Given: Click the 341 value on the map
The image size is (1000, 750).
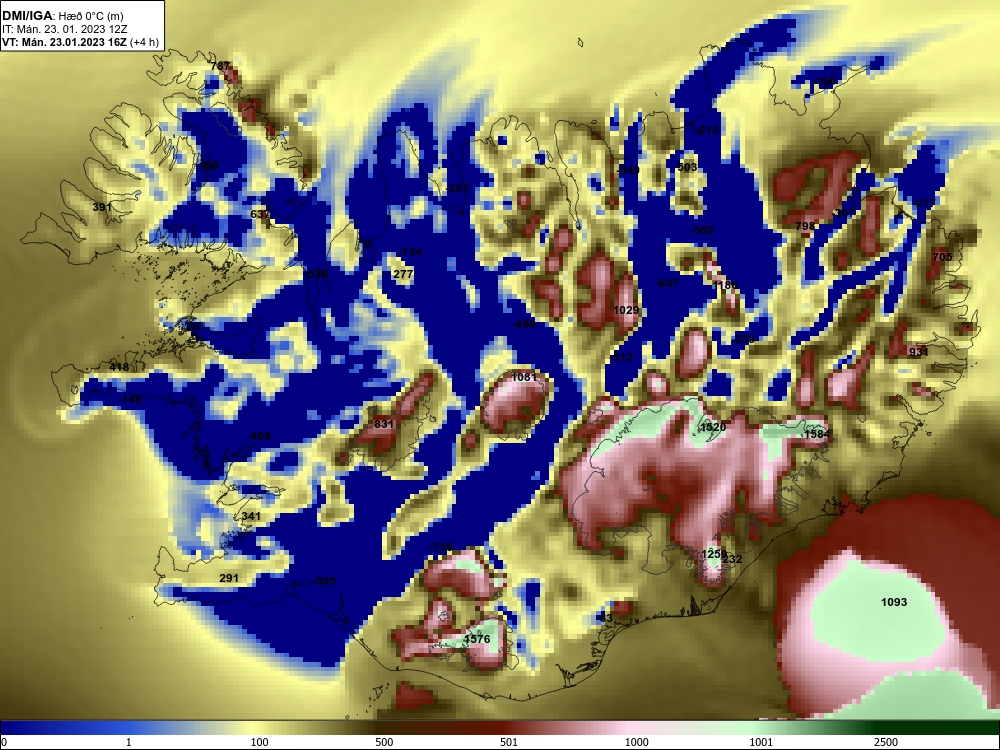Looking at the screenshot, I should (x=251, y=516).
